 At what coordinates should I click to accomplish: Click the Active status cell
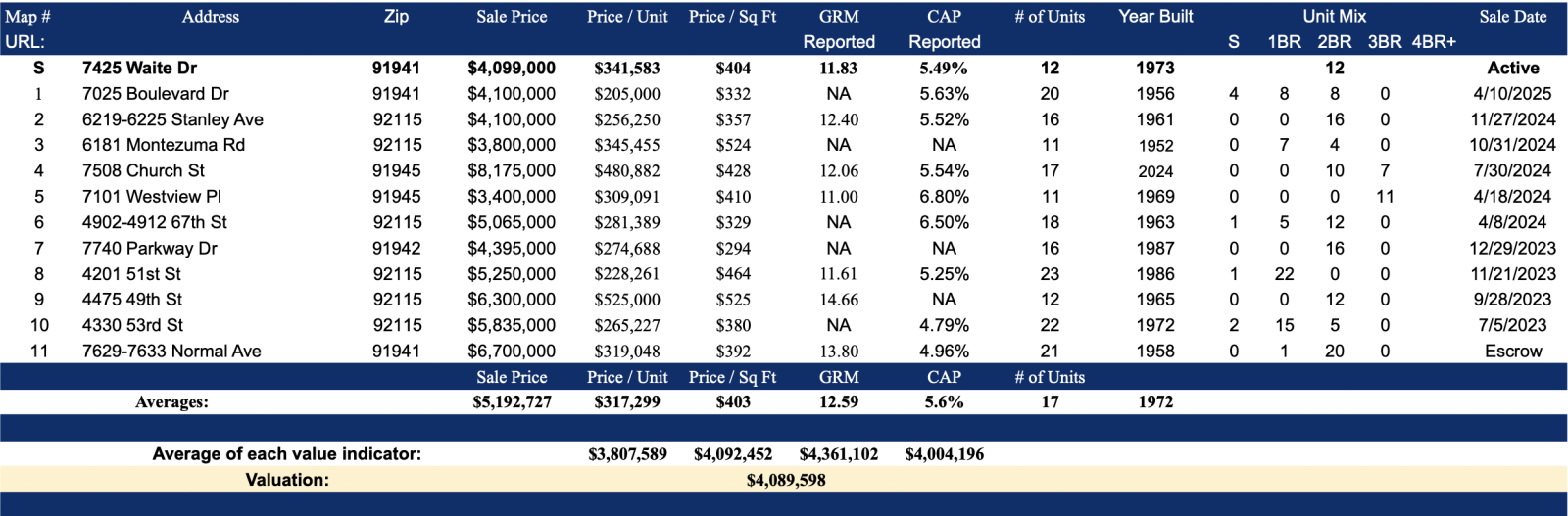point(1512,69)
